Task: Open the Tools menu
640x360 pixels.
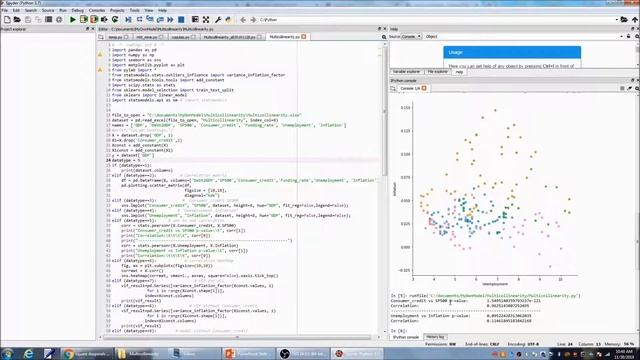Action: coord(134,10)
